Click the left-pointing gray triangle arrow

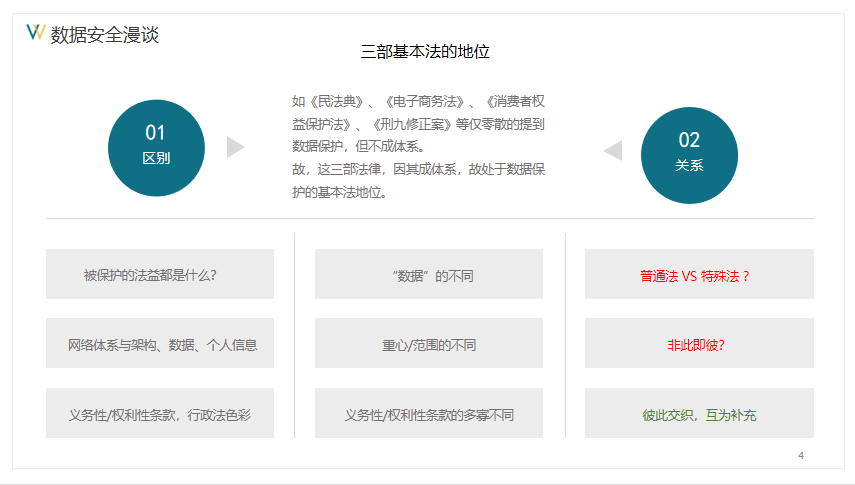click(612, 150)
